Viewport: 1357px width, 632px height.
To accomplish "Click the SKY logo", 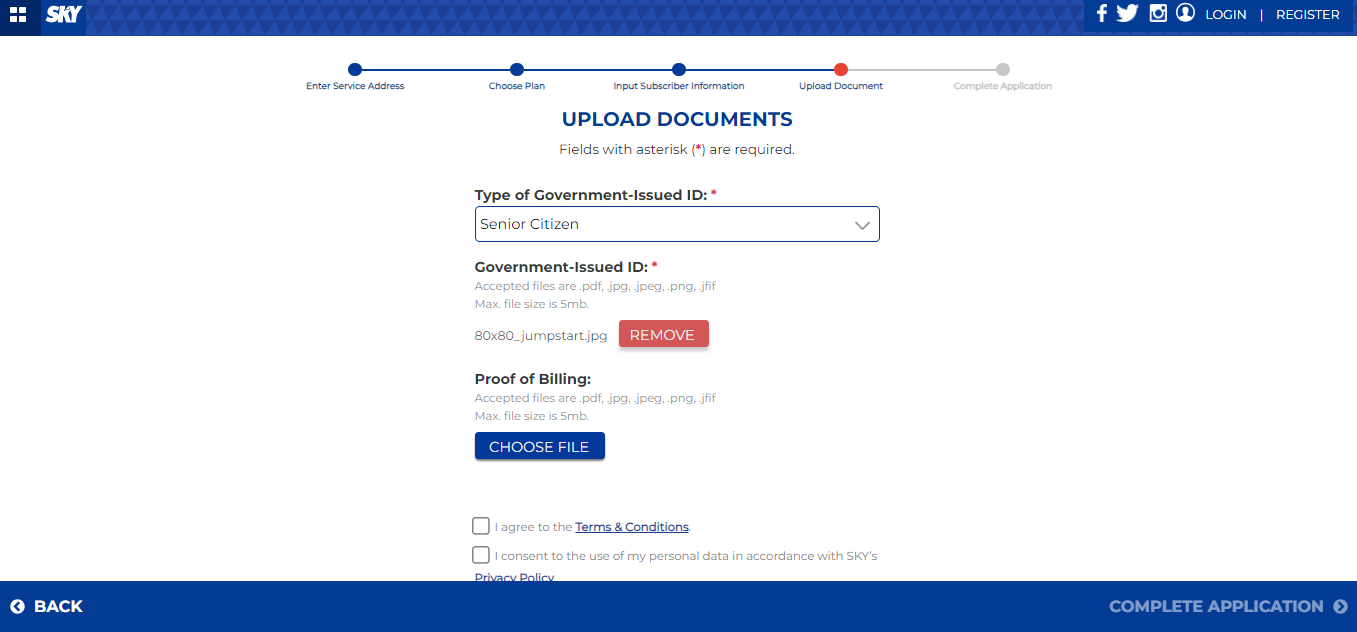I will [x=64, y=15].
